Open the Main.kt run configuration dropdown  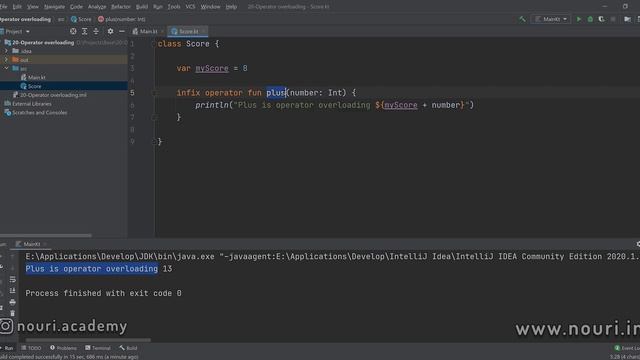pos(551,19)
